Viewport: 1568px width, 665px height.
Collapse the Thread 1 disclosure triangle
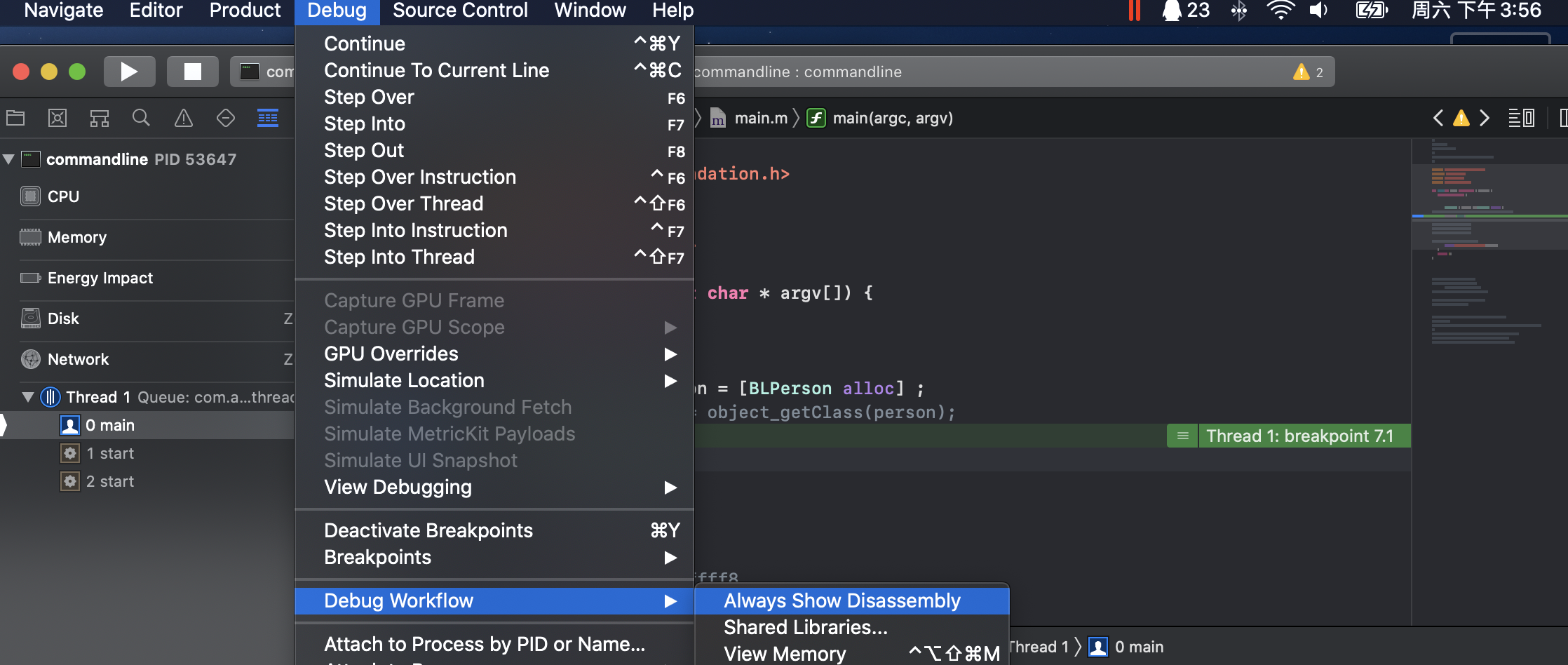click(28, 397)
